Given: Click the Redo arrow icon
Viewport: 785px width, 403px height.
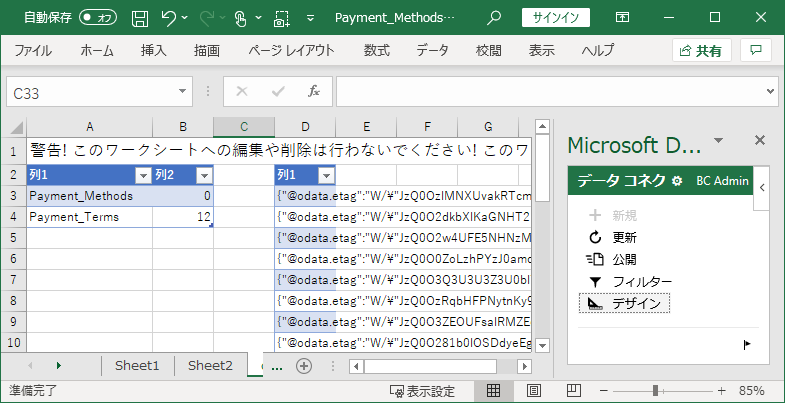Looking at the screenshot, I should (207, 19).
